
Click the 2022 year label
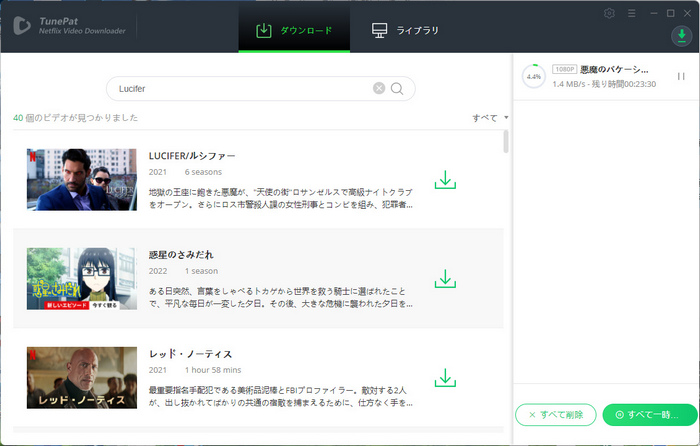point(158,271)
